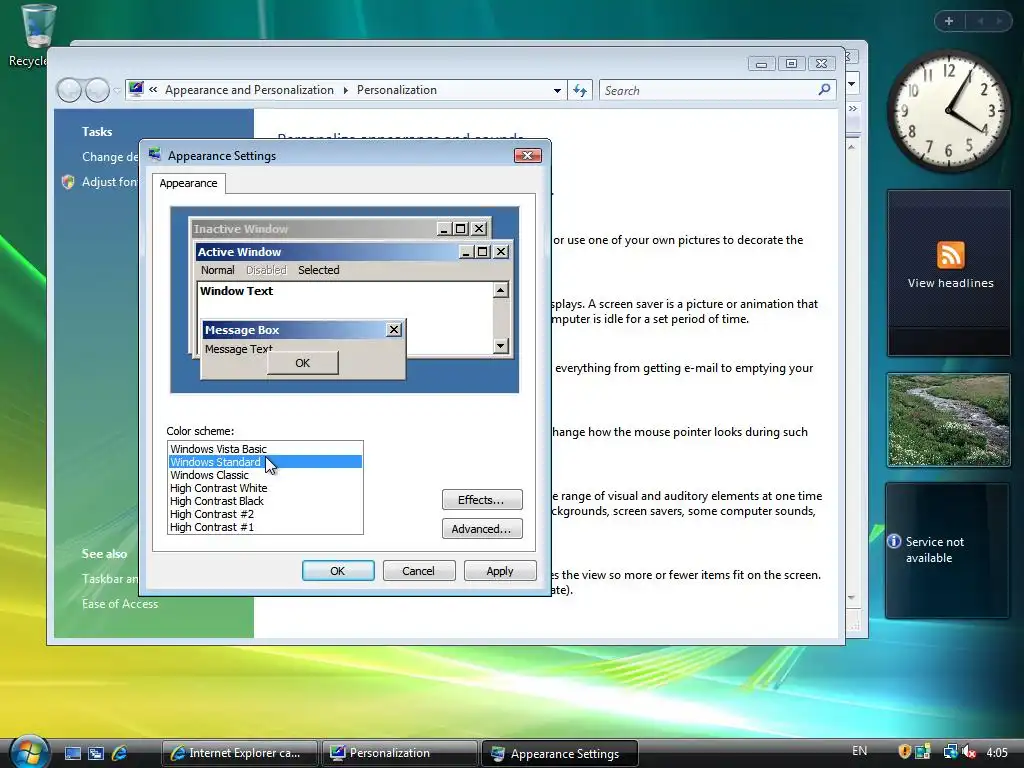Open Change desktop icons task link
This screenshot has height=768, width=1024.
tap(110, 157)
